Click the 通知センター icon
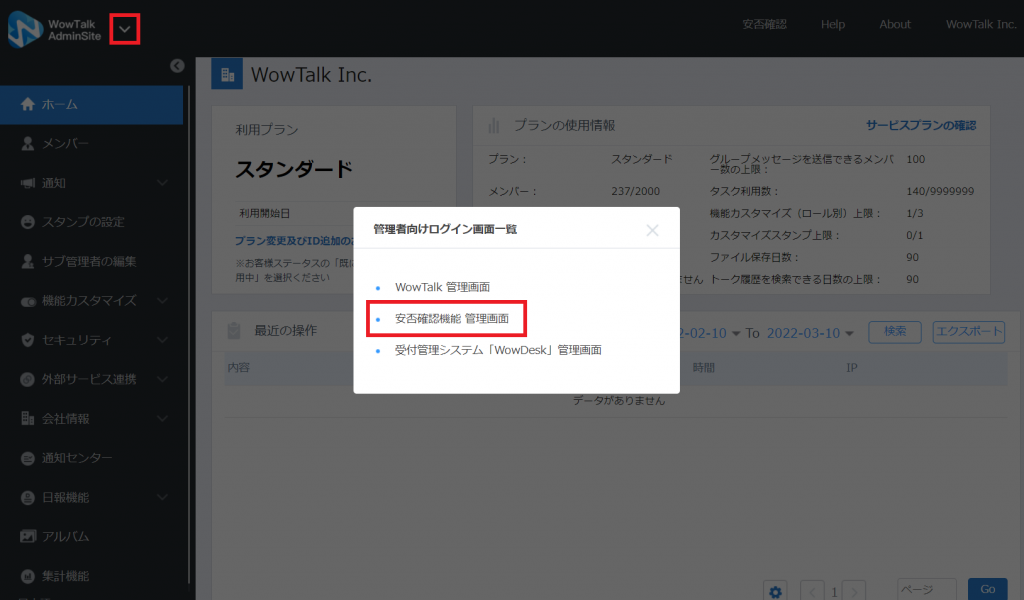 (27, 458)
